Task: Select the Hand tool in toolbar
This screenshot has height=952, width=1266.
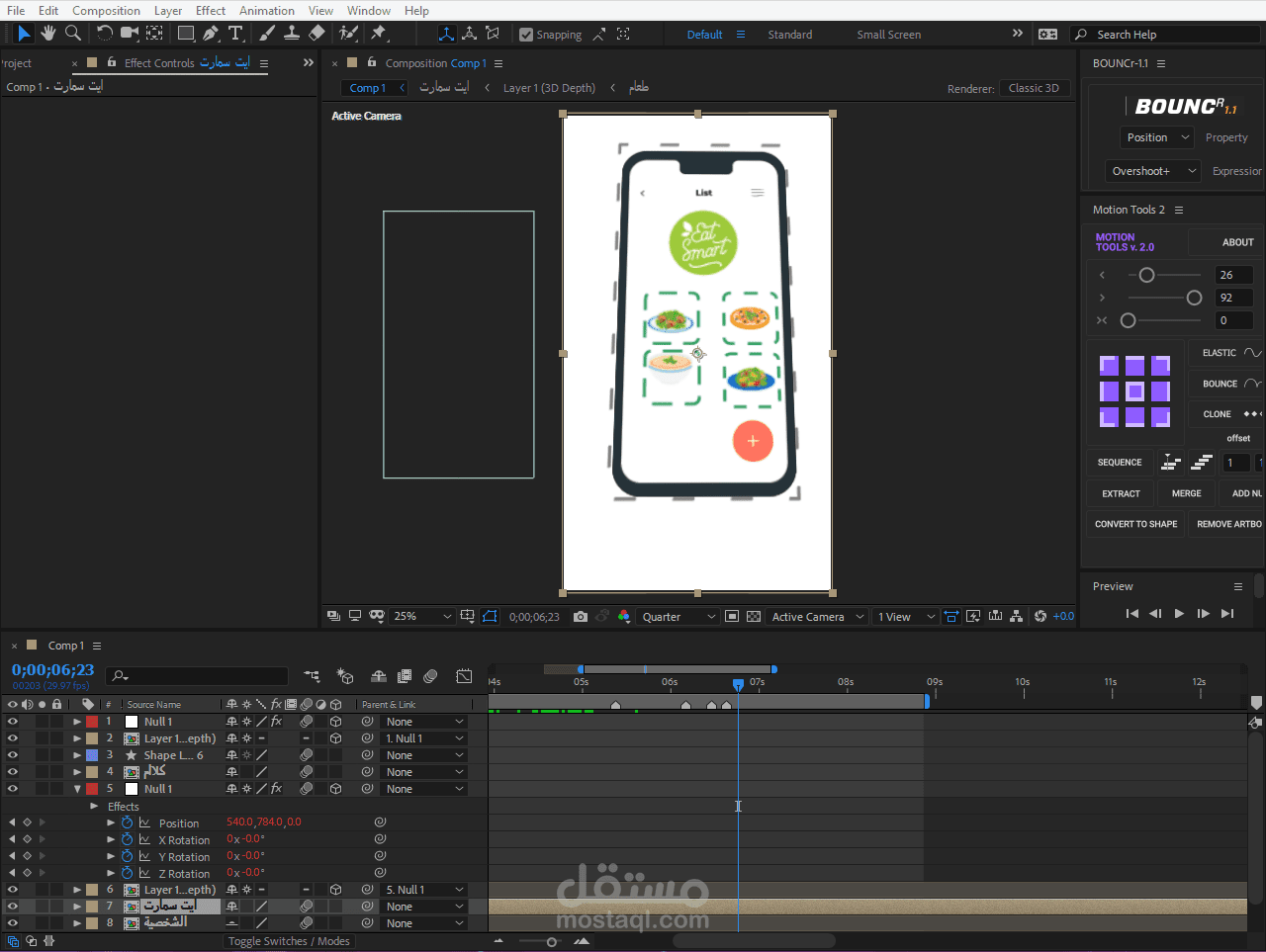Action: [x=48, y=34]
